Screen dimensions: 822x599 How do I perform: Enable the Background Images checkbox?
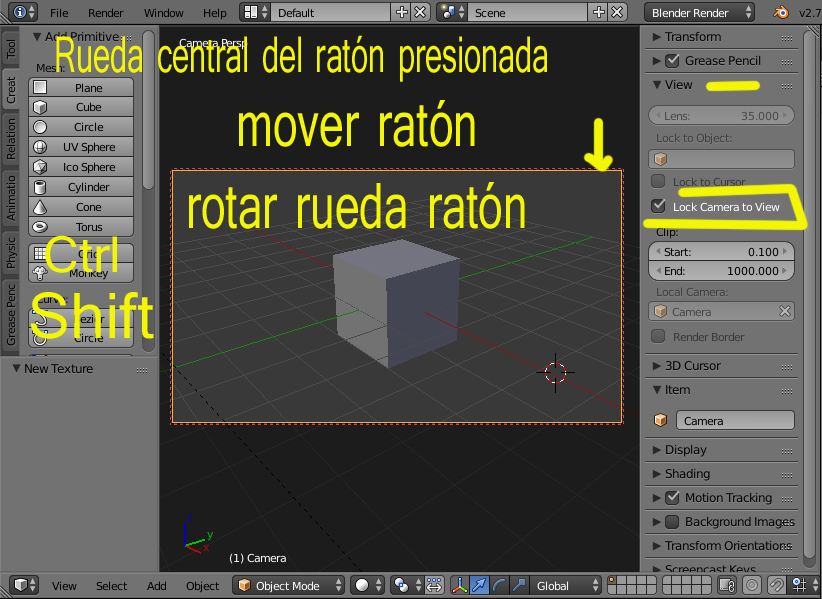pyautogui.click(x=672, y=521)
